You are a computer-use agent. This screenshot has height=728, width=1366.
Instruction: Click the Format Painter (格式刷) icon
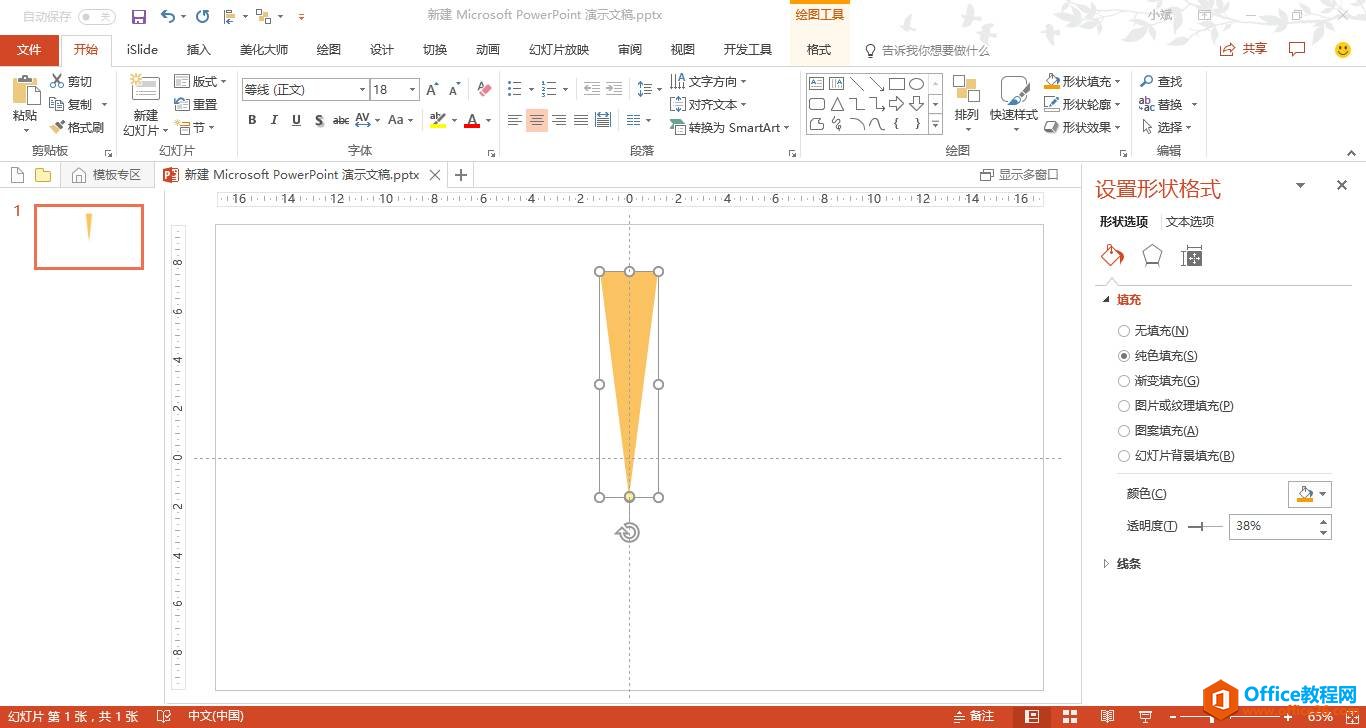[x=58, y=127]
